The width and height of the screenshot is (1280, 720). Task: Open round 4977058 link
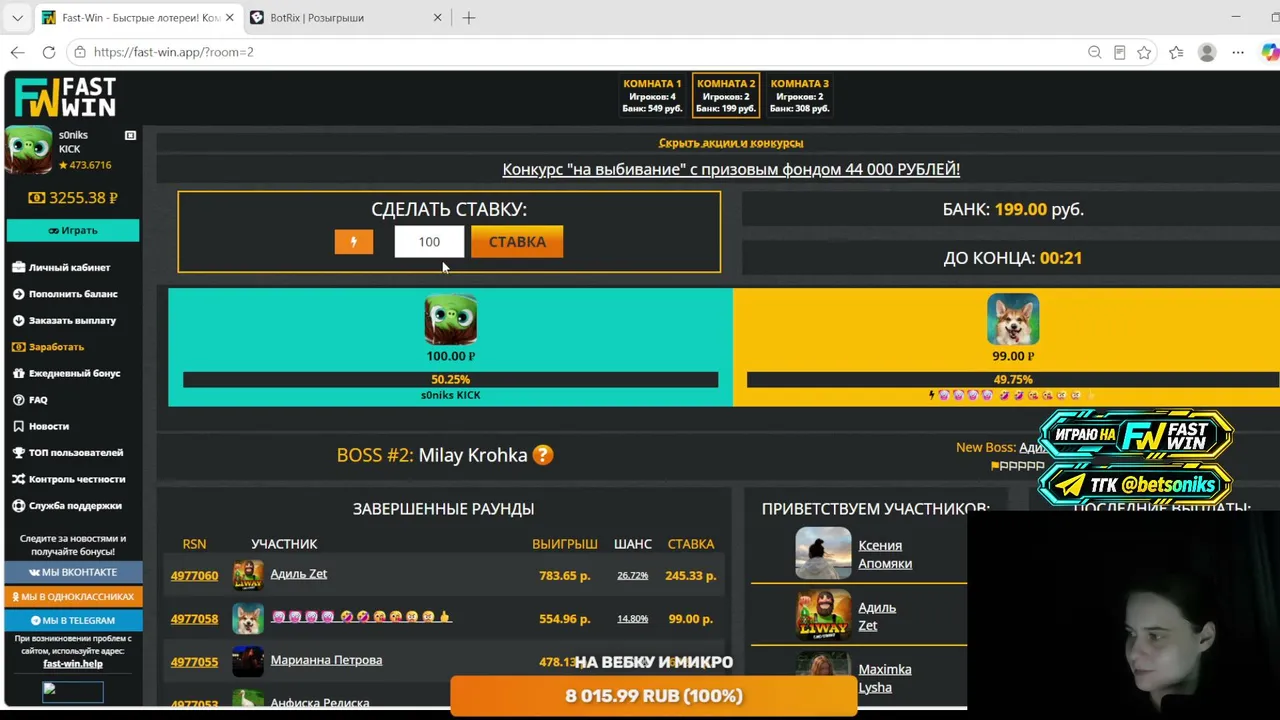click(194, 619)
